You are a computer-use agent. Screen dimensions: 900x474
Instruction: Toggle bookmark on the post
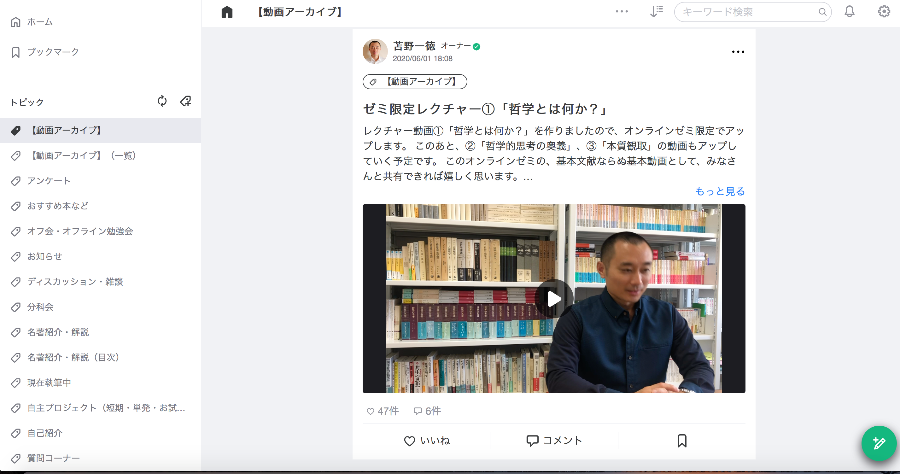tap(682, 441)
